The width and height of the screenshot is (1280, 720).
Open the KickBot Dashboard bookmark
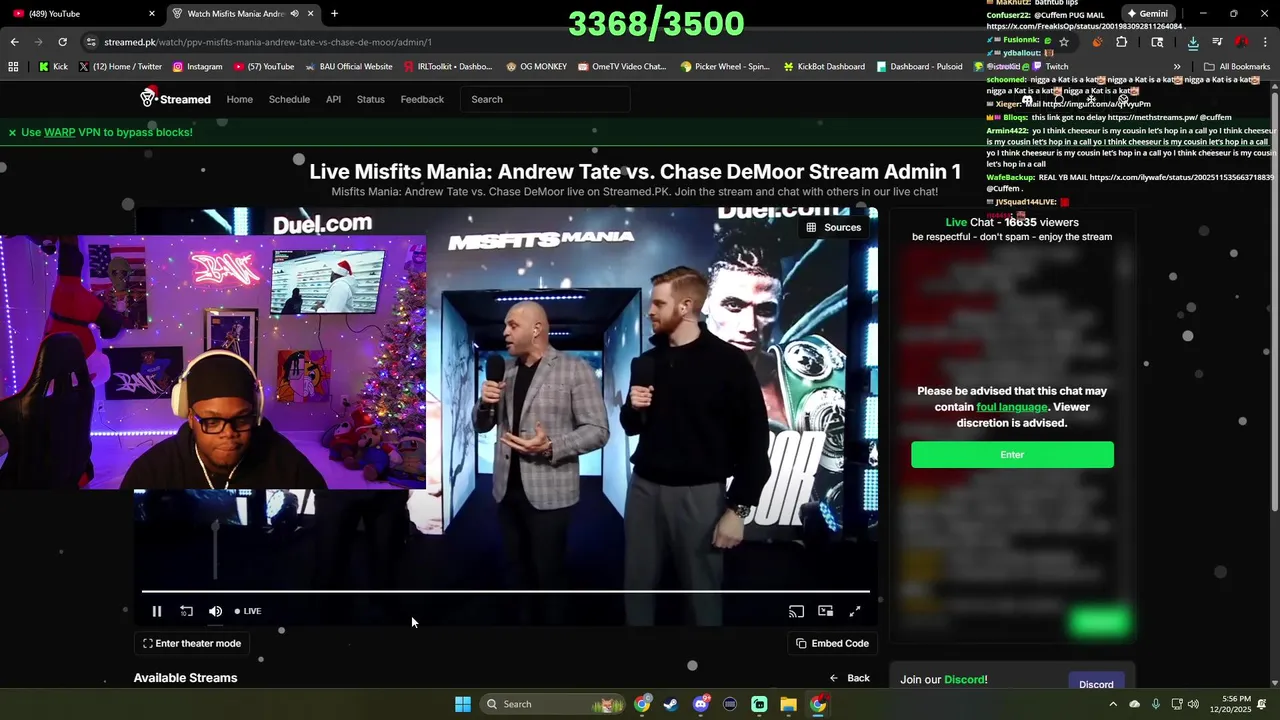coord(824,67)
